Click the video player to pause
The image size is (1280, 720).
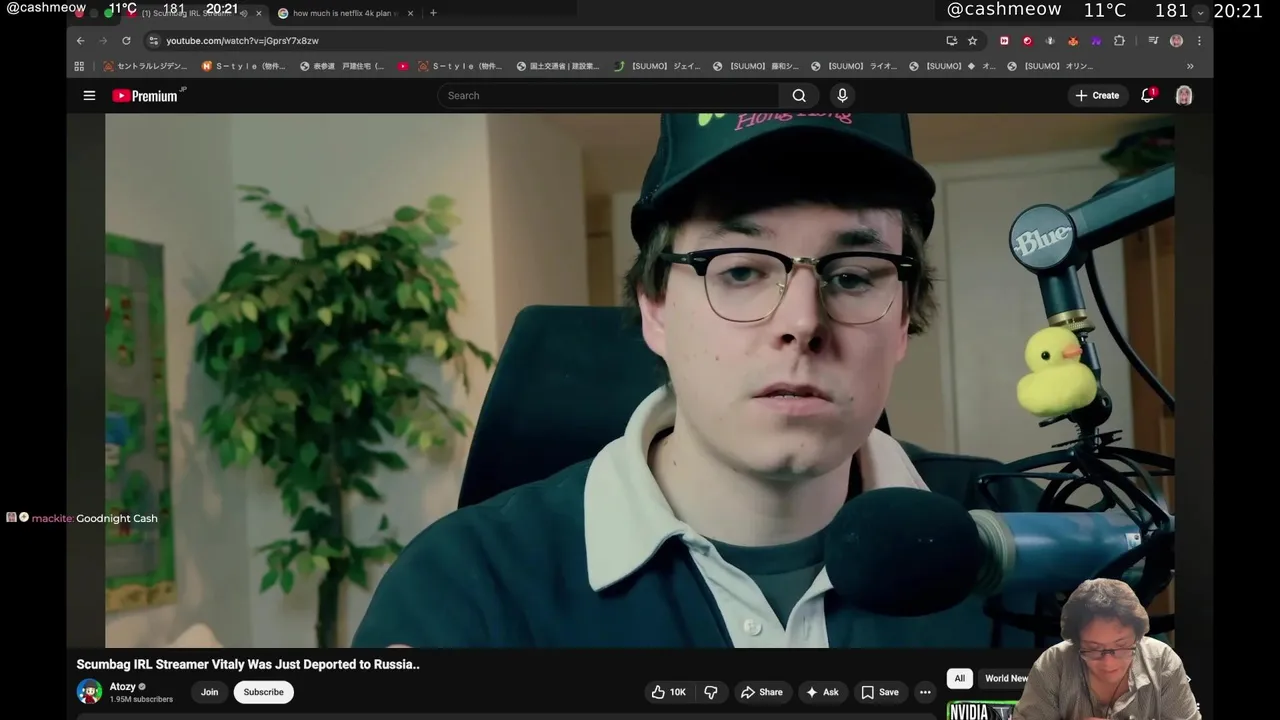tap(640, 380)
